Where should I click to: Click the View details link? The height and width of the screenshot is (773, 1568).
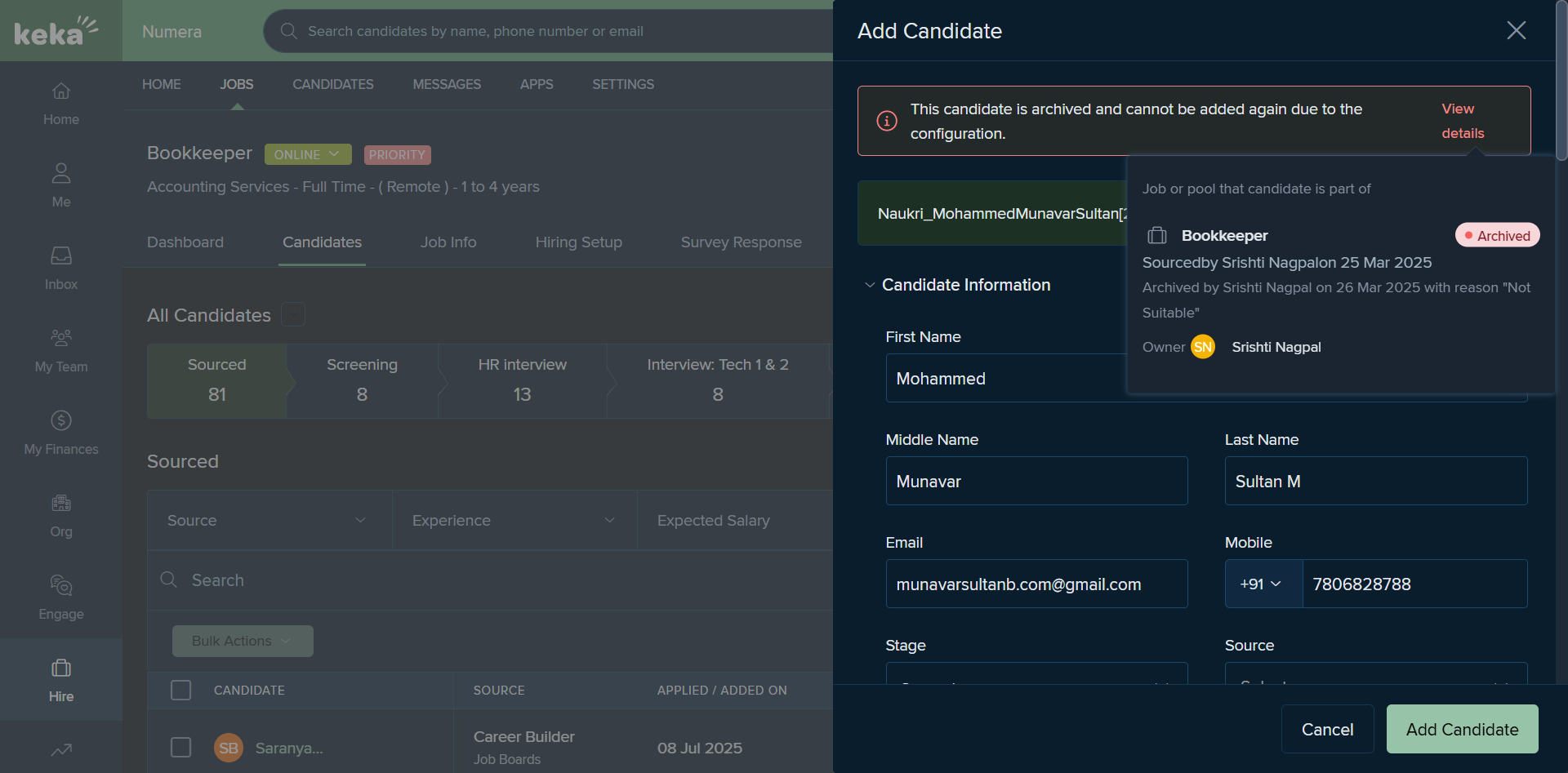click(1463, 121)
